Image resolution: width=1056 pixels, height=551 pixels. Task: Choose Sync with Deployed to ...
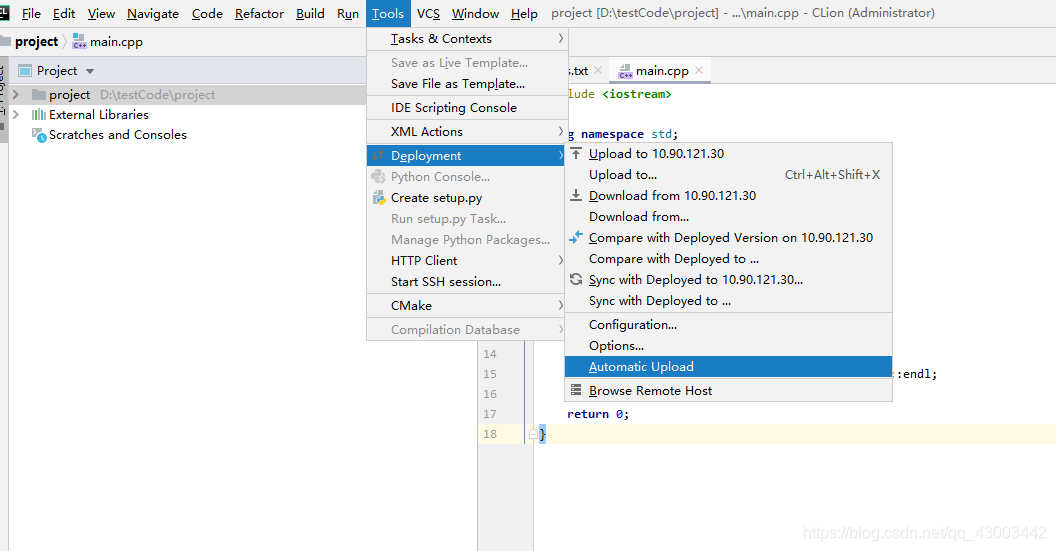[x=728, y=301]
